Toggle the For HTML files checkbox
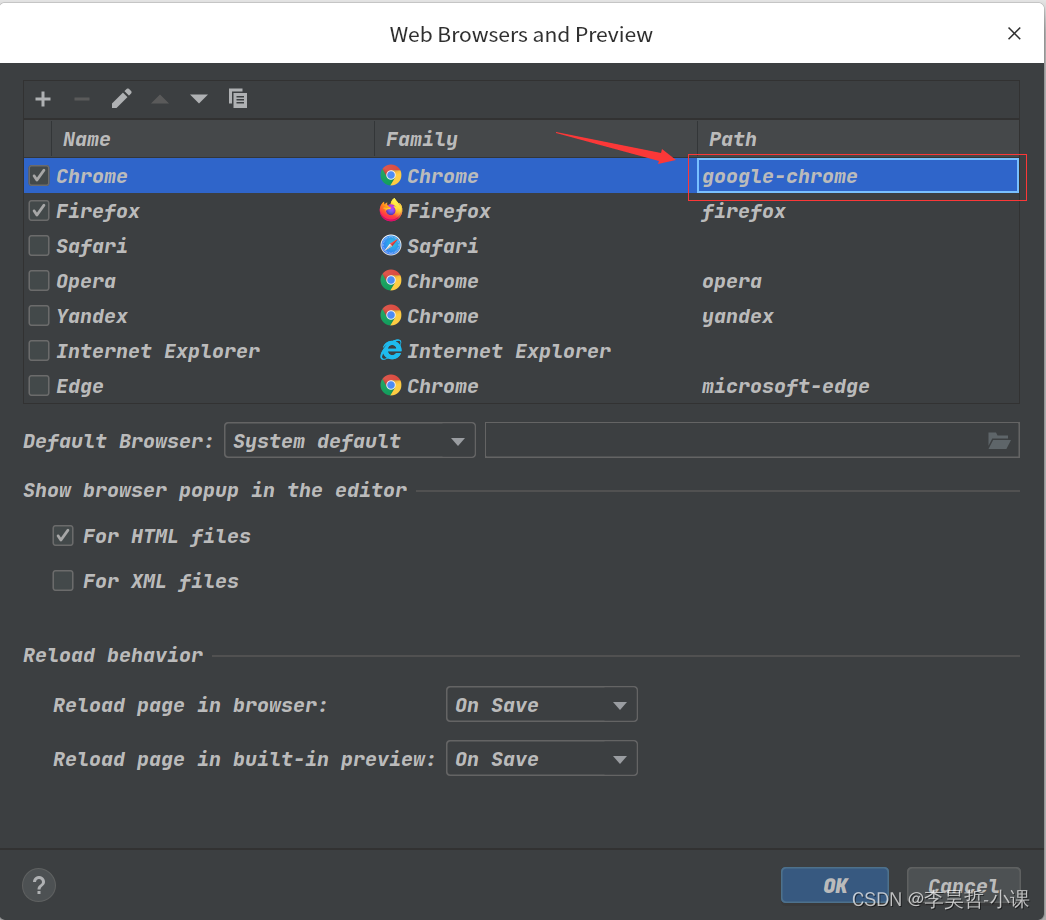Screen dimensions: 1046x920 click(x=63, y=535)
